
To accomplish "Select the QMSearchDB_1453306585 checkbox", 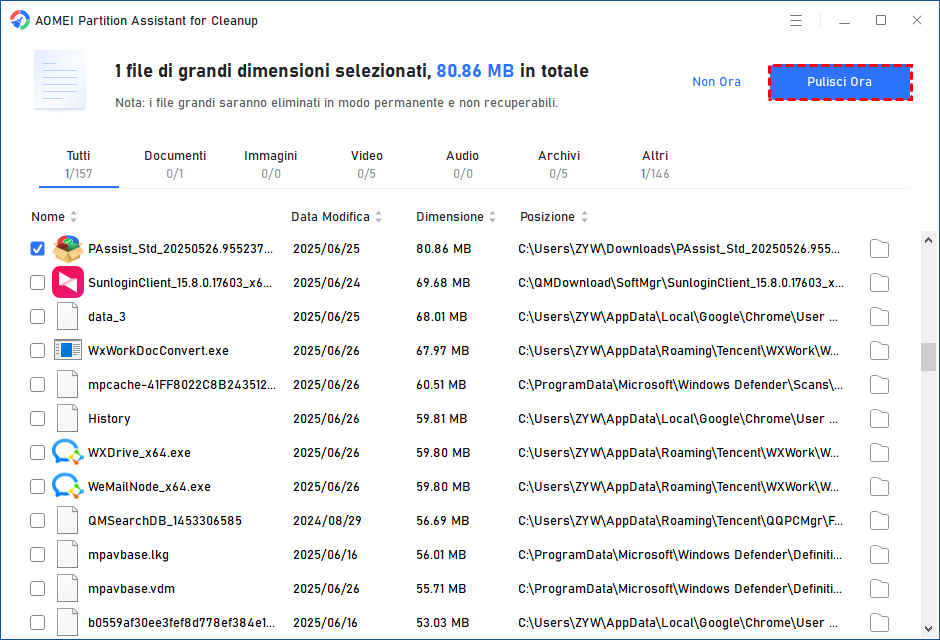I will tap(37, 521).
